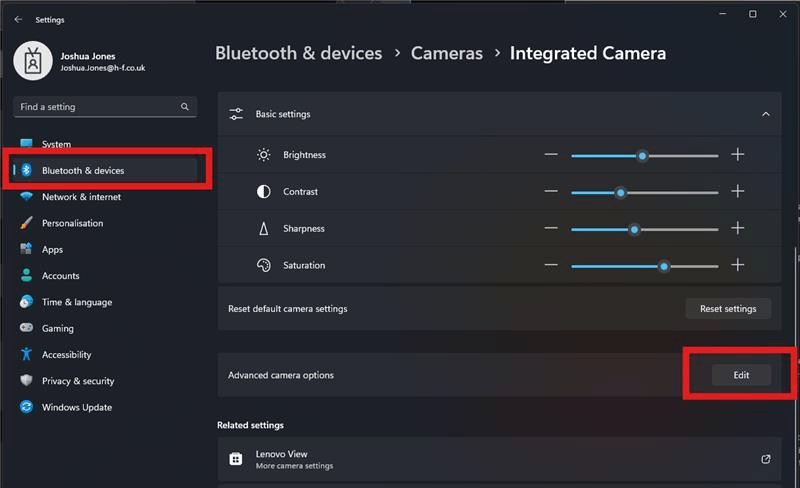Click the Accounts person icon
The height and width of the screenshot is (488, 800).
coord(26,275)
